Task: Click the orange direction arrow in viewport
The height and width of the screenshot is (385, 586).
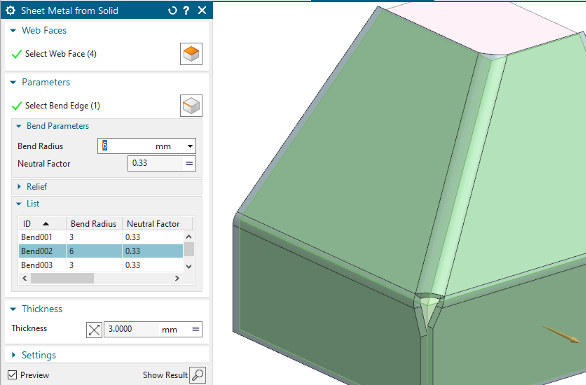Action: (561, 334)
